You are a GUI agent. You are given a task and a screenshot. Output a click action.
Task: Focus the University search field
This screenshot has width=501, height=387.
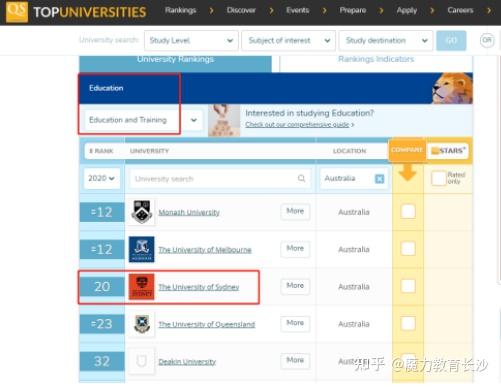220,179
